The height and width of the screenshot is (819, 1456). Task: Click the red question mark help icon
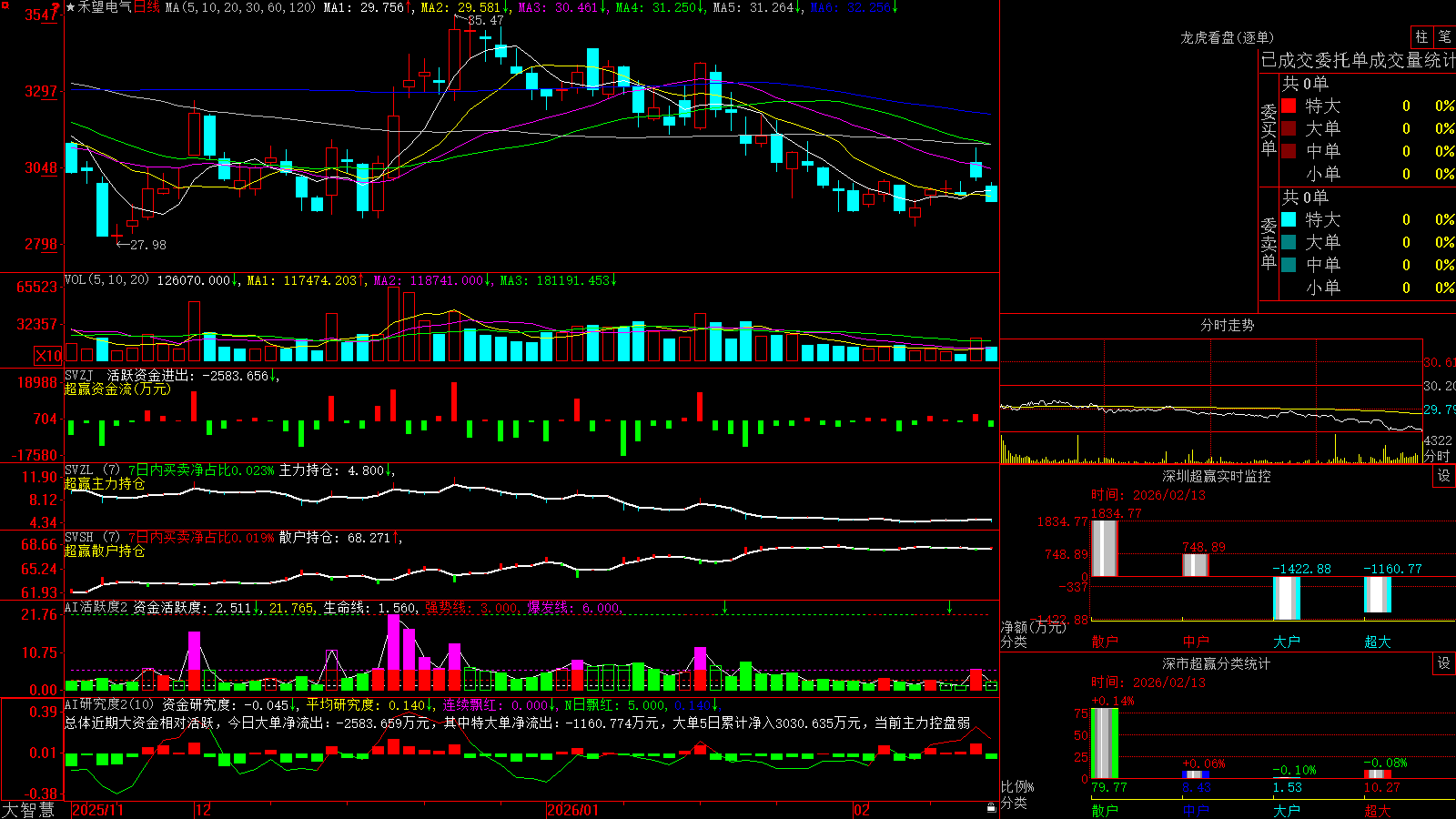[56, 8]
